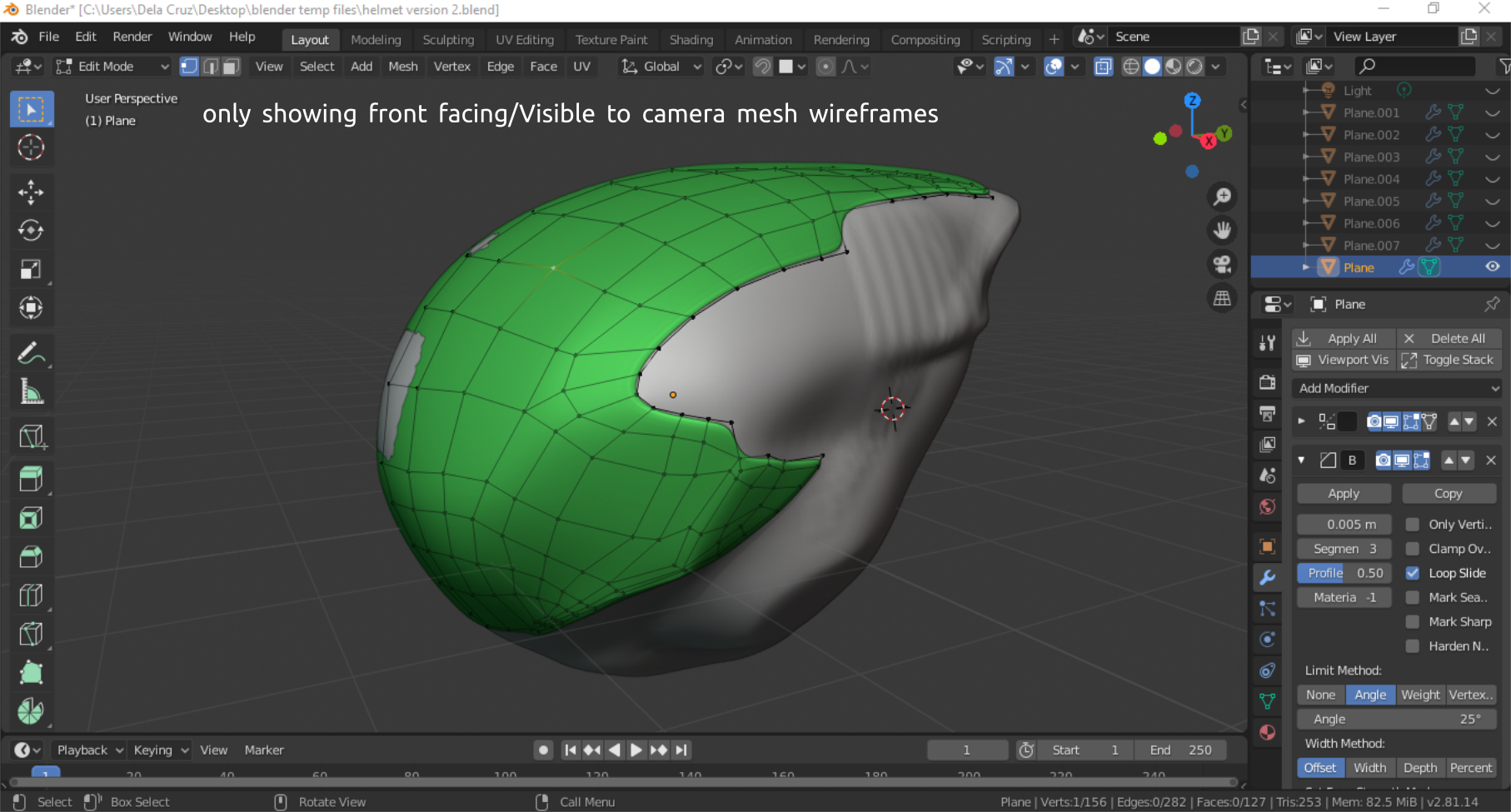Viewport: 1511px width, 812px height.
Task: Select the Scale tool
Action: (31, 269)
